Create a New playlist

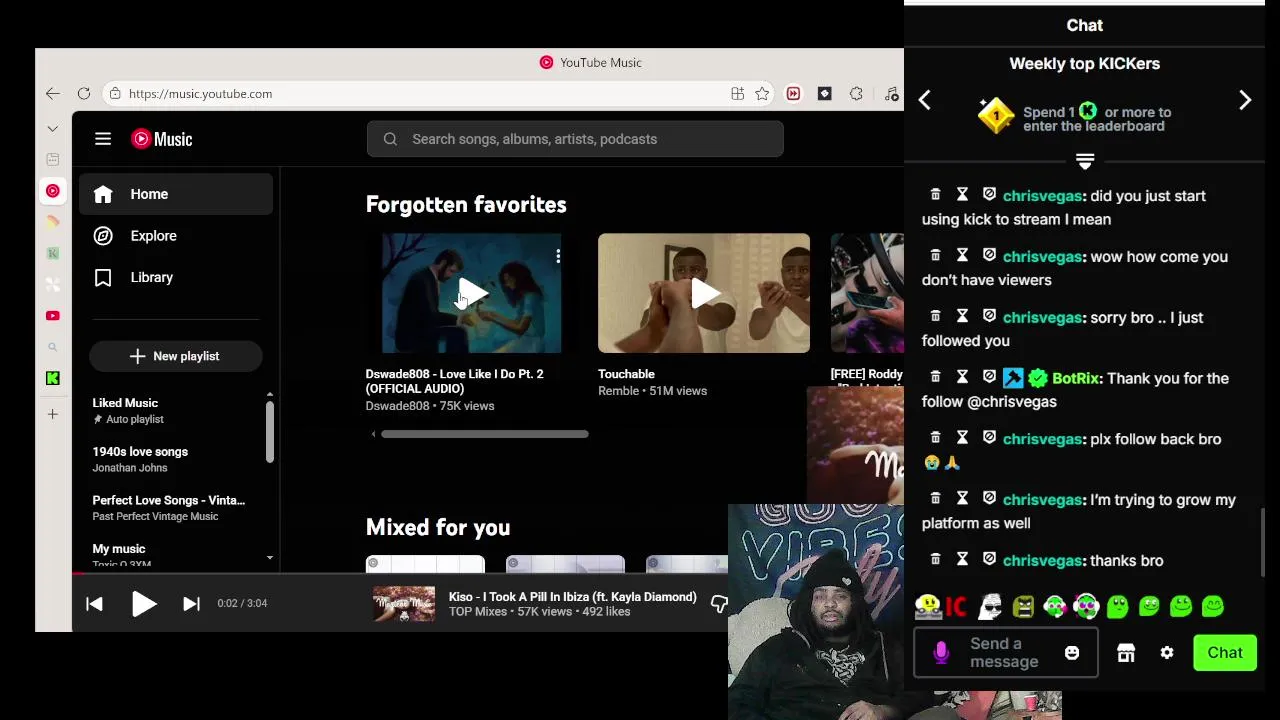coord(175,356)
